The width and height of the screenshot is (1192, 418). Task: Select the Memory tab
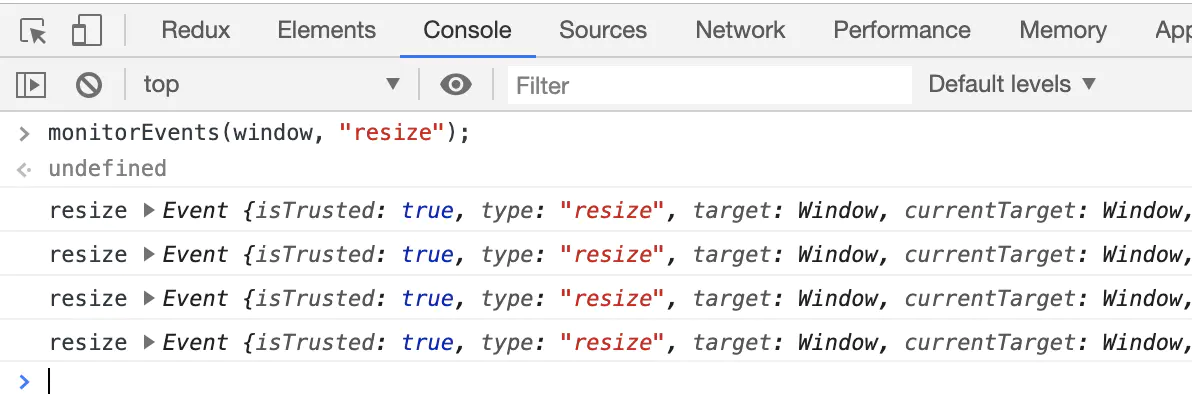coord(1063,30)
